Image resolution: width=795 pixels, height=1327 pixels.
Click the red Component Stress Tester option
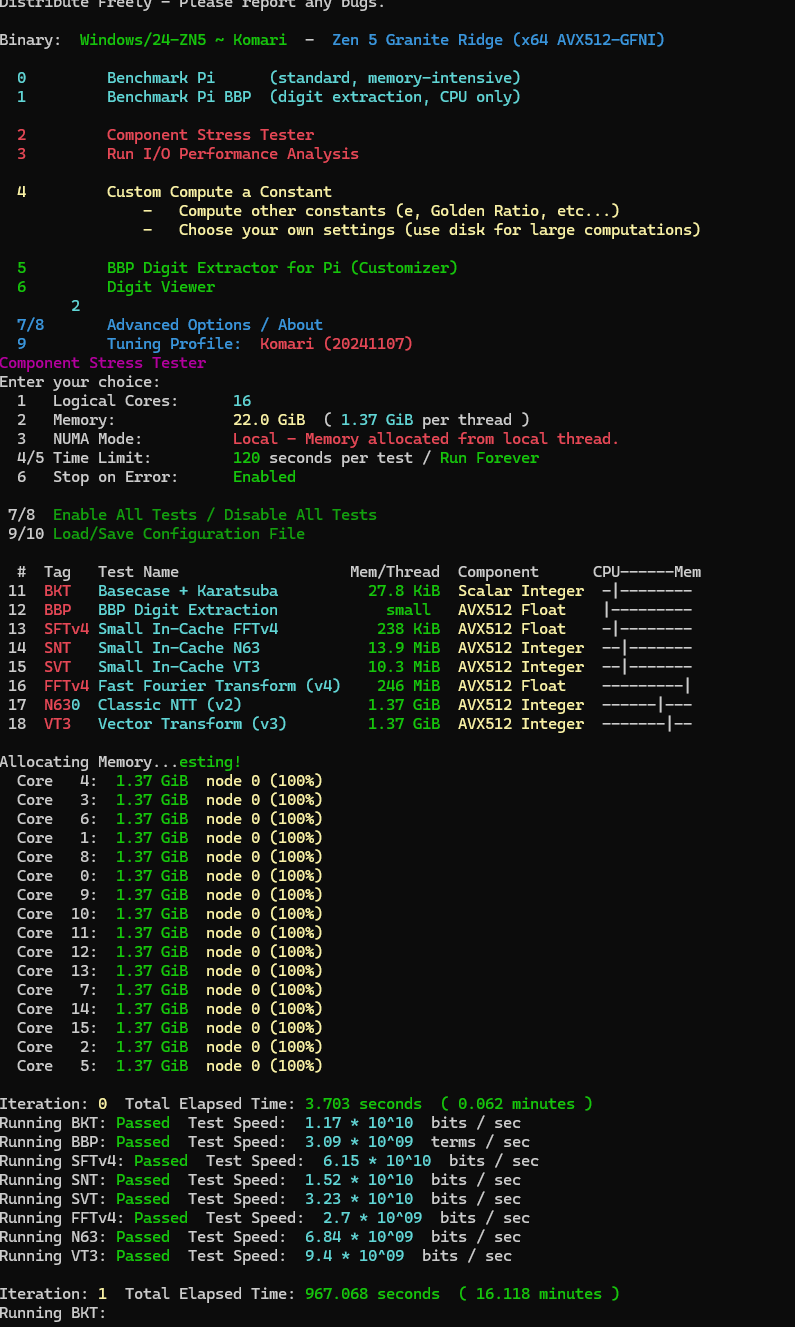[210, 135]
